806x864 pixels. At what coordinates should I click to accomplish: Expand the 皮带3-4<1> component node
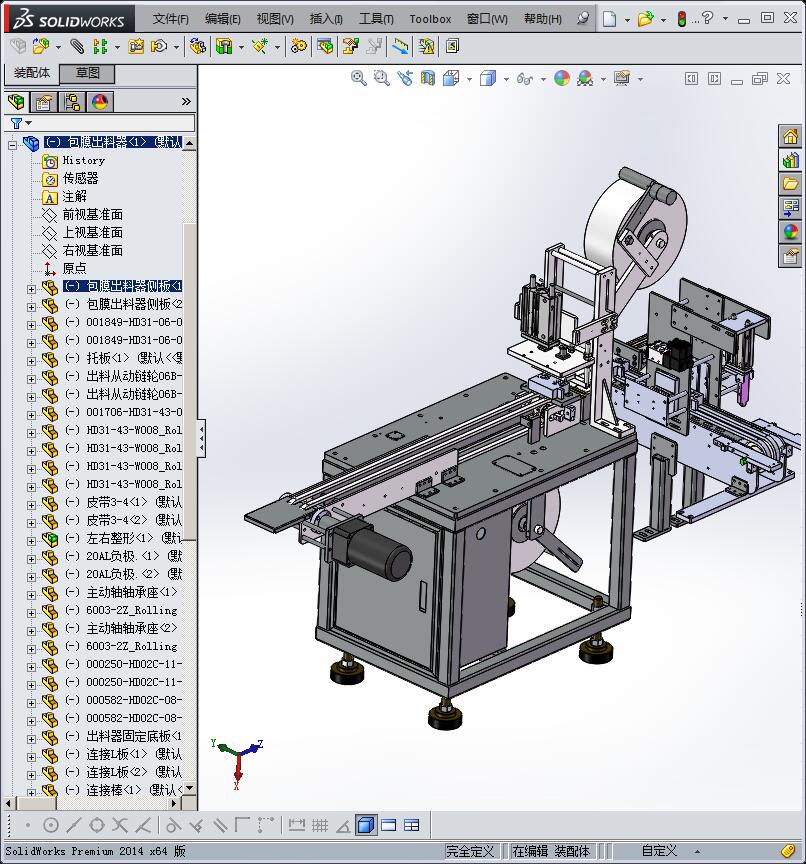tap(31, 505)
